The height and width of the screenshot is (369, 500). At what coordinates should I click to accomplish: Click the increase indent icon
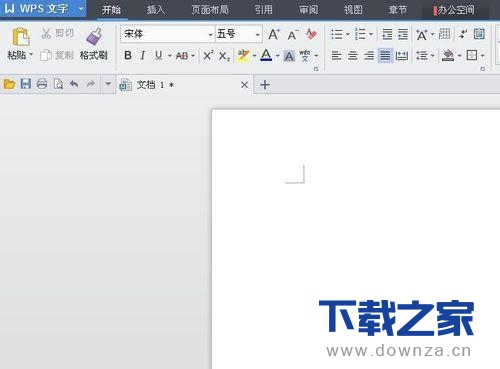tap(403, 34)
